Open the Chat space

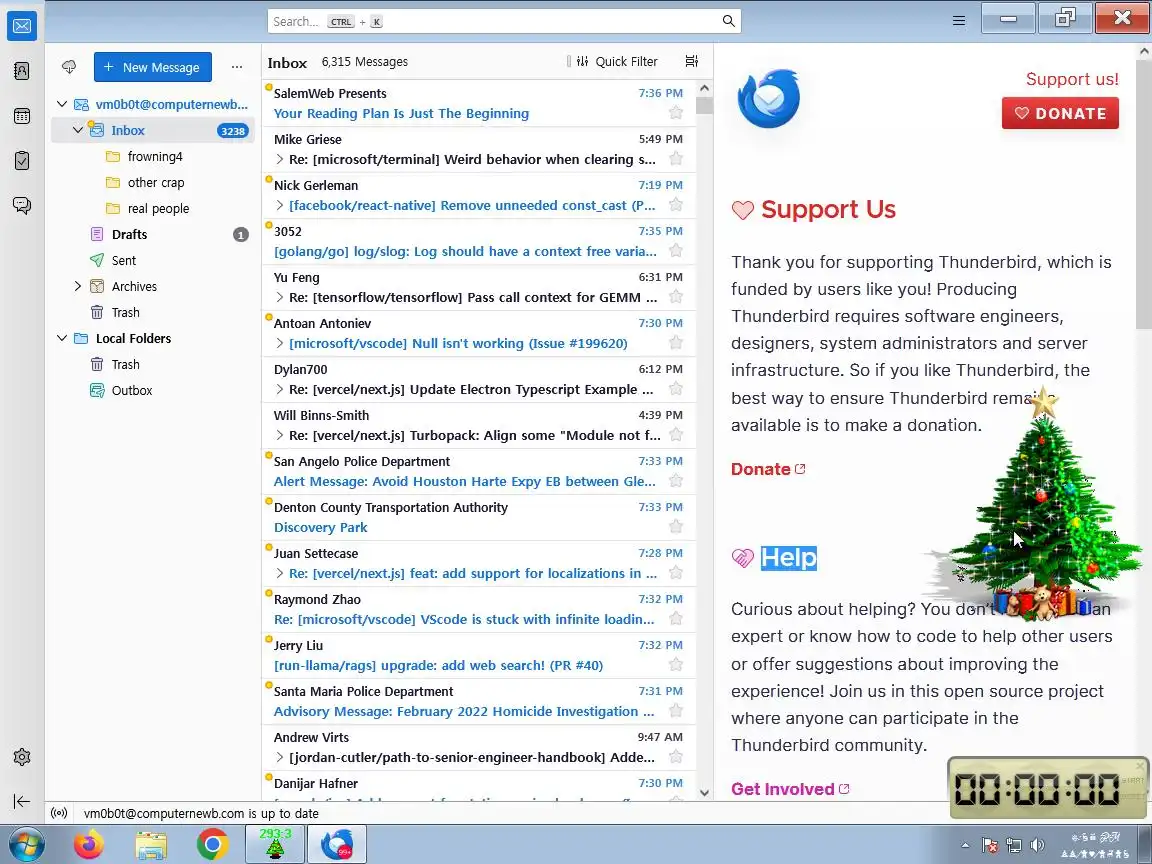click(22, 205)
